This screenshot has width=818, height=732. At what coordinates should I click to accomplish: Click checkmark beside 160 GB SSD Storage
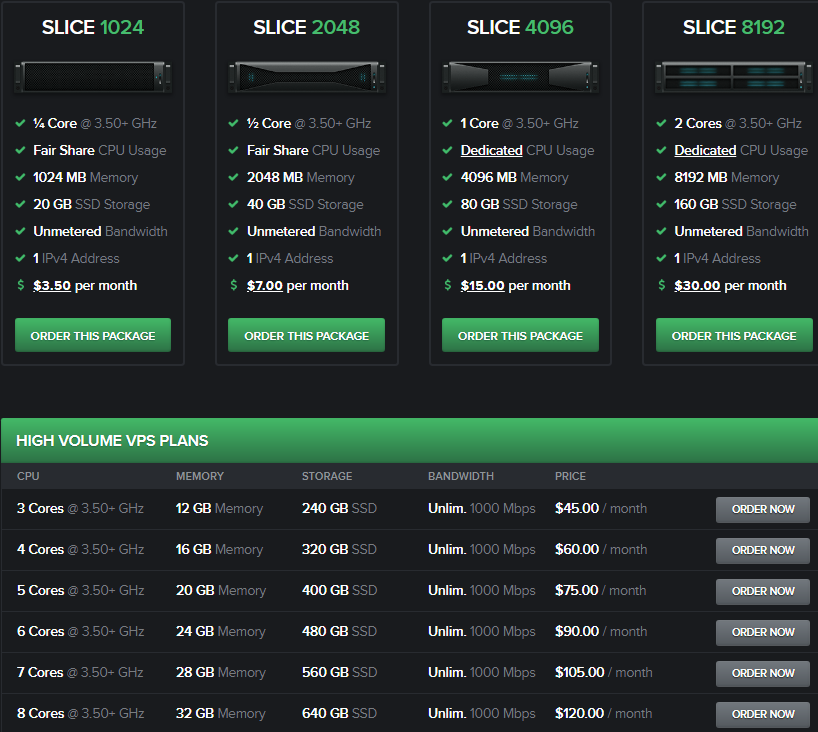pyautogui.click(x=661, y=204)
